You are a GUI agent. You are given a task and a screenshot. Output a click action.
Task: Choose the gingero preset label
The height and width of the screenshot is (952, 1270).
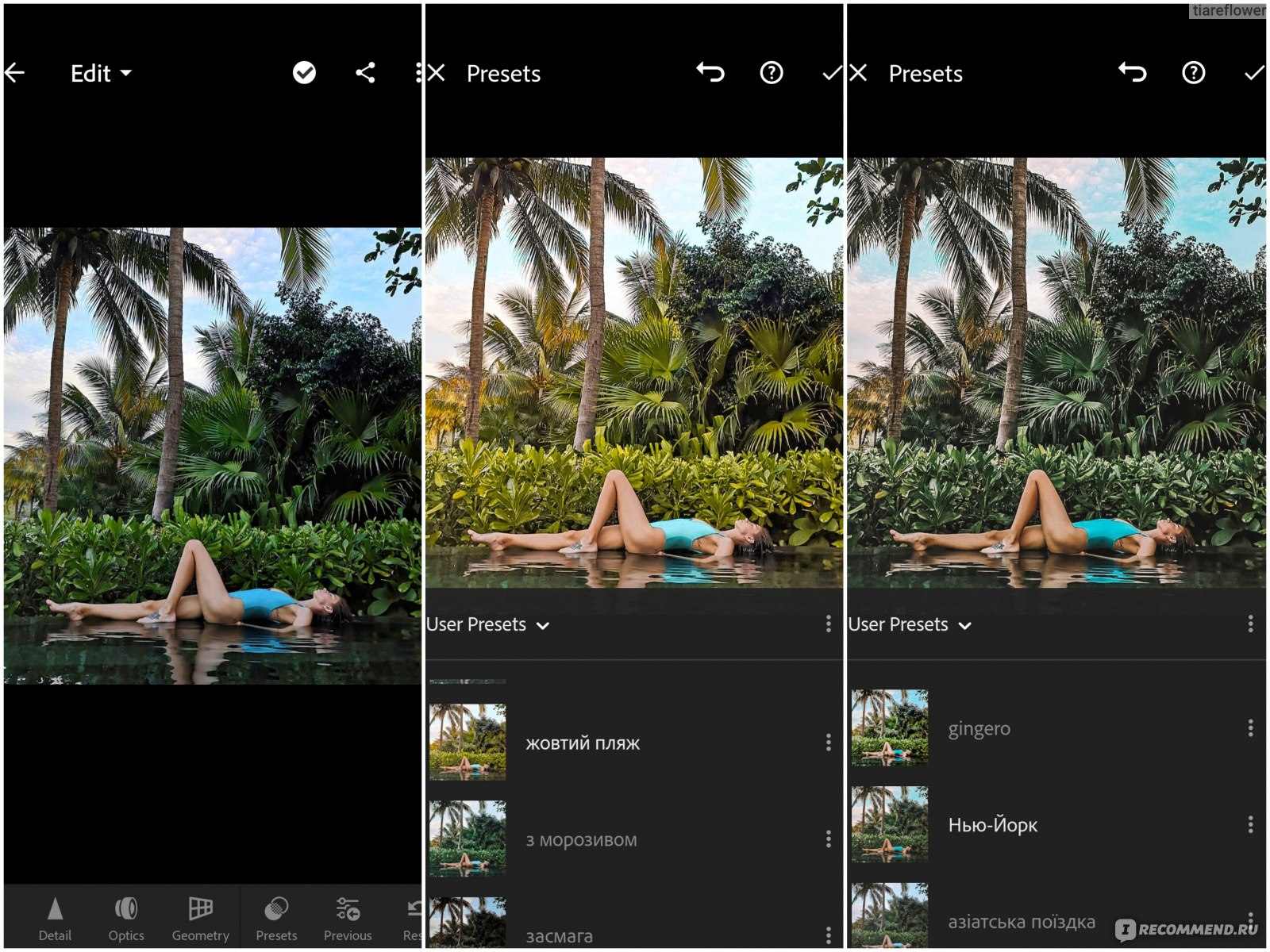pyautogui.click(x=979, y=728)
